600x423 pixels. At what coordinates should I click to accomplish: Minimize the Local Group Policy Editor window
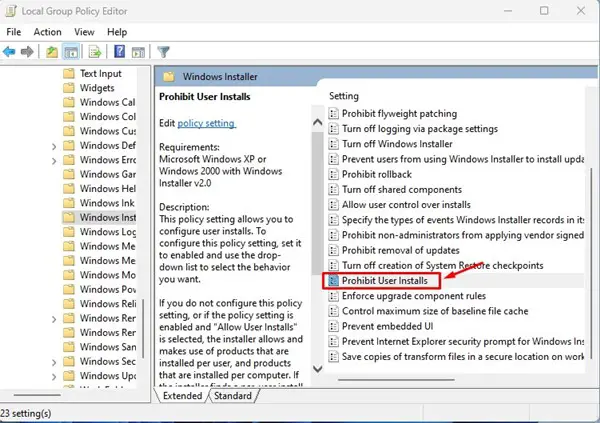[x=508, y=11]
